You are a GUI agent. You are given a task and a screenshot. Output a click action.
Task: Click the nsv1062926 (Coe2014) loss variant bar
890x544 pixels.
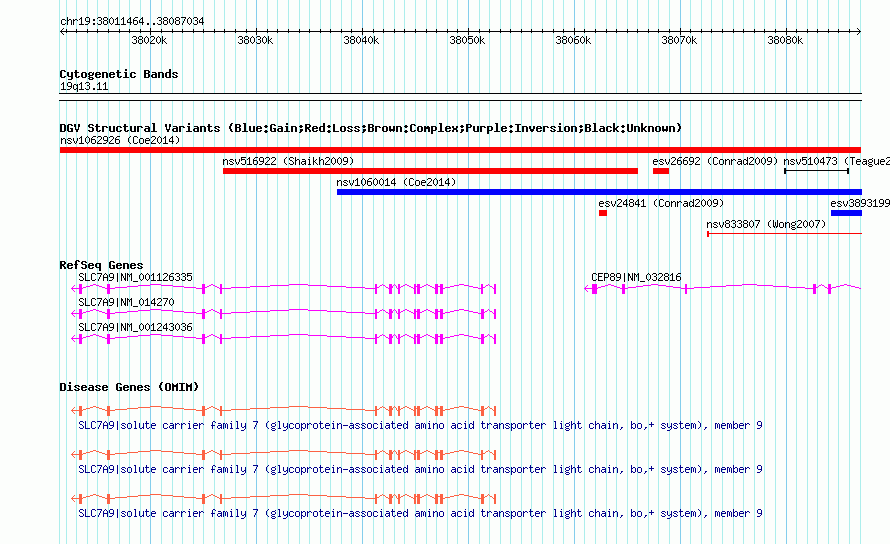(x=460, y=150)
